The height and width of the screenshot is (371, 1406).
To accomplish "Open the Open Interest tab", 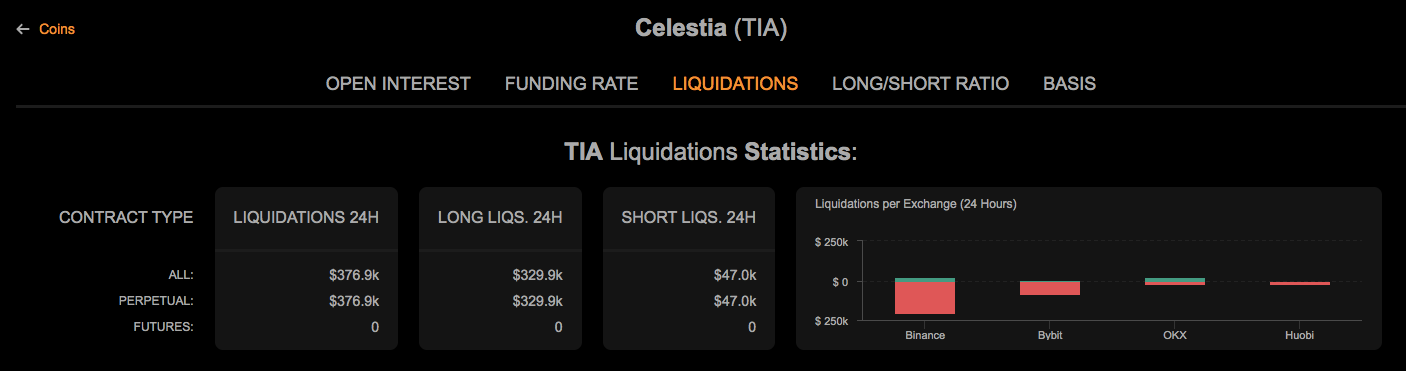I will pyautogui.click(x=398, y=84).
